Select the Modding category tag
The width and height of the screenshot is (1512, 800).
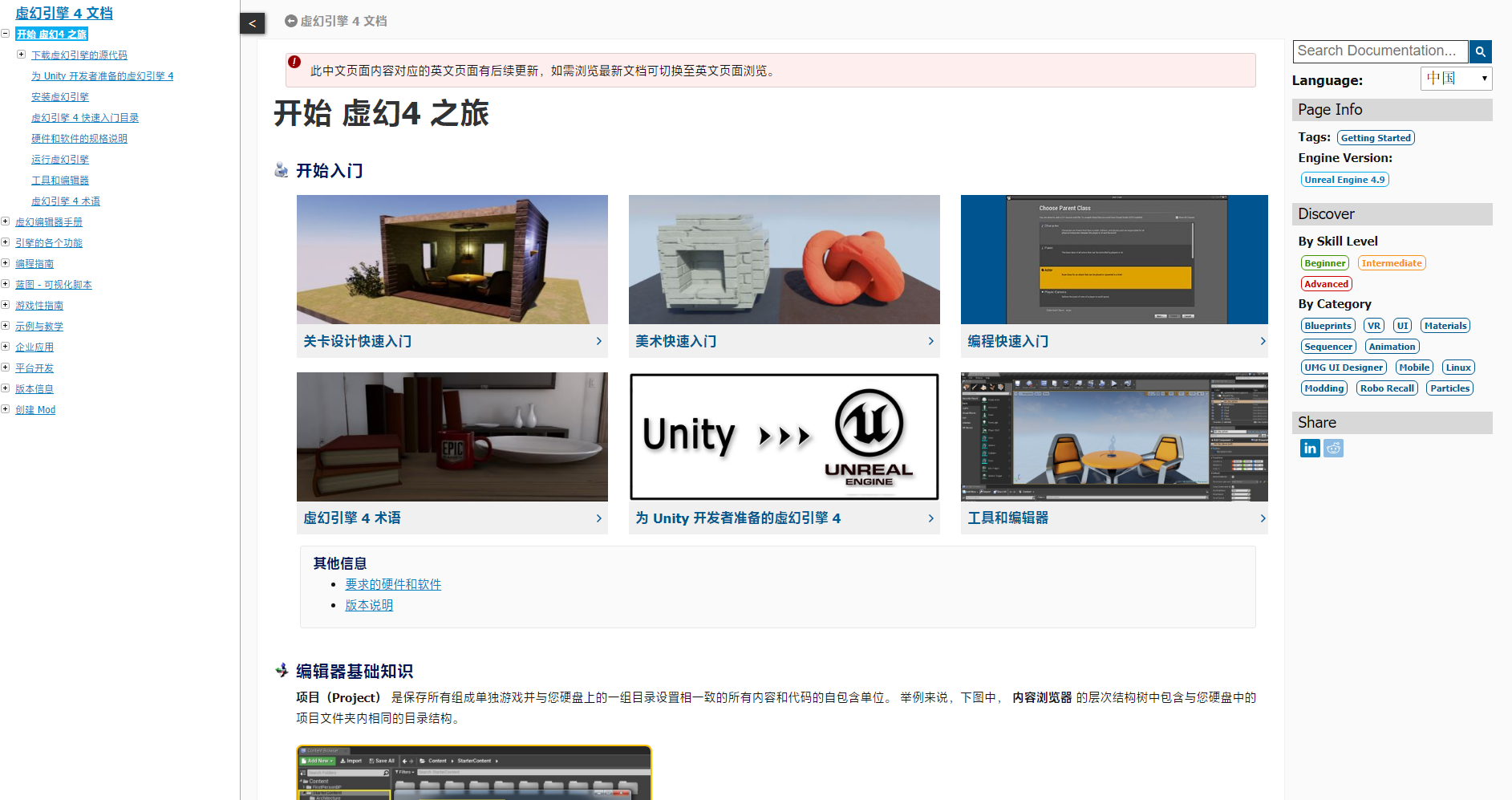(x=1324, y=388)
